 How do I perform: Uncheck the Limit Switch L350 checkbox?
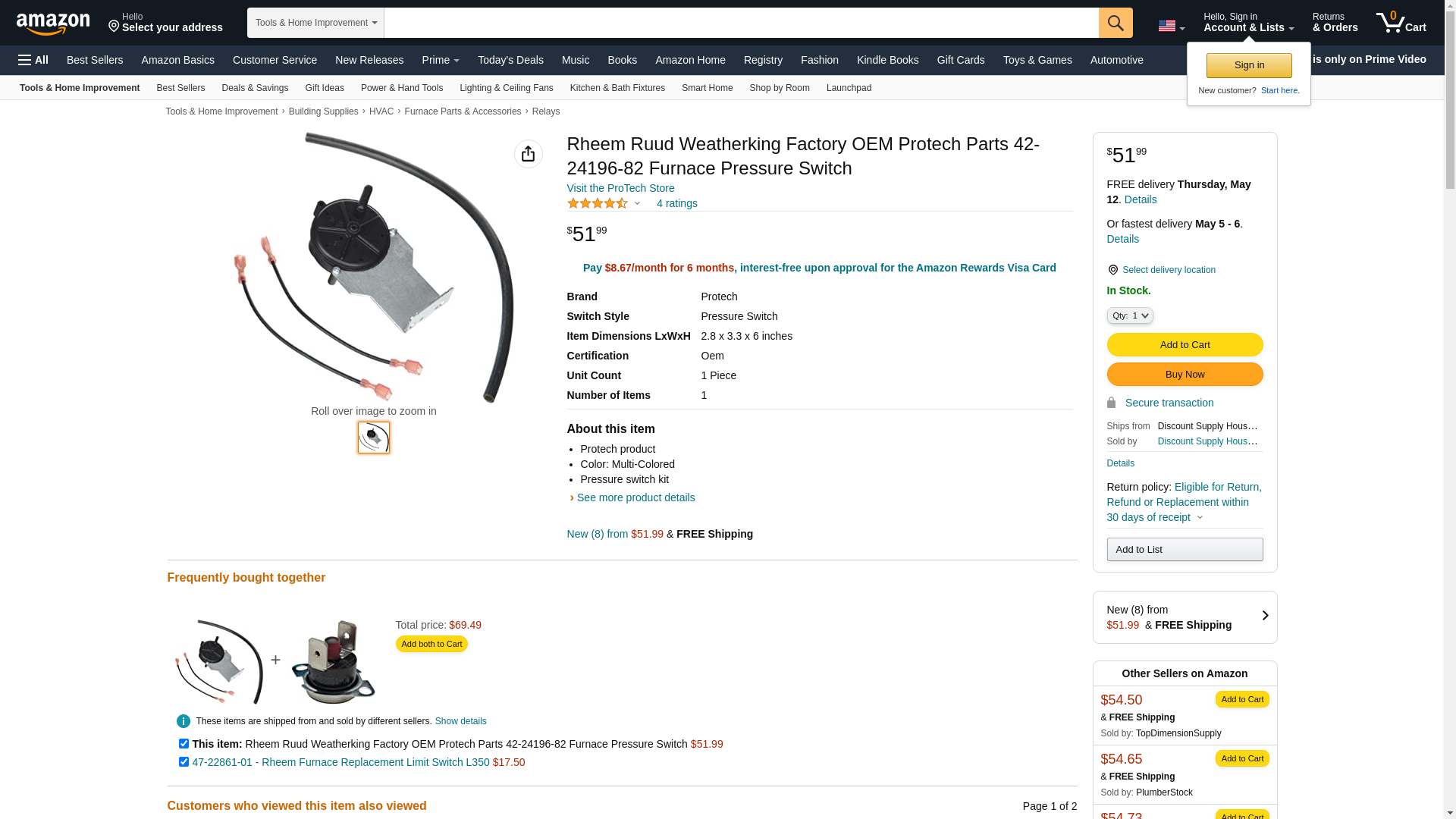click(x=184, y=762)
